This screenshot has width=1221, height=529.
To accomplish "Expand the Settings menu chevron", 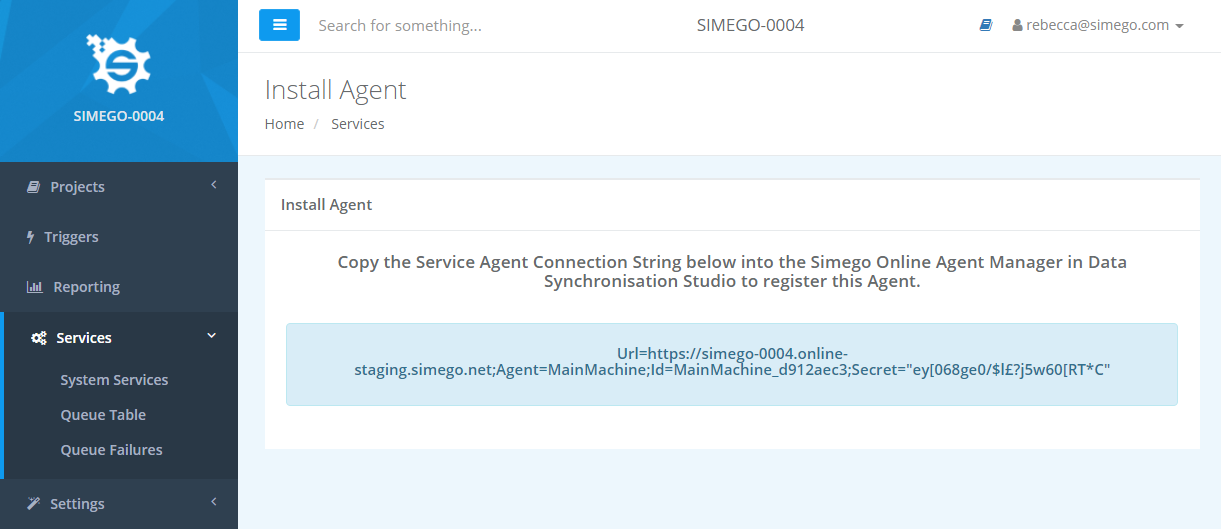I will (x=213, y=503).
